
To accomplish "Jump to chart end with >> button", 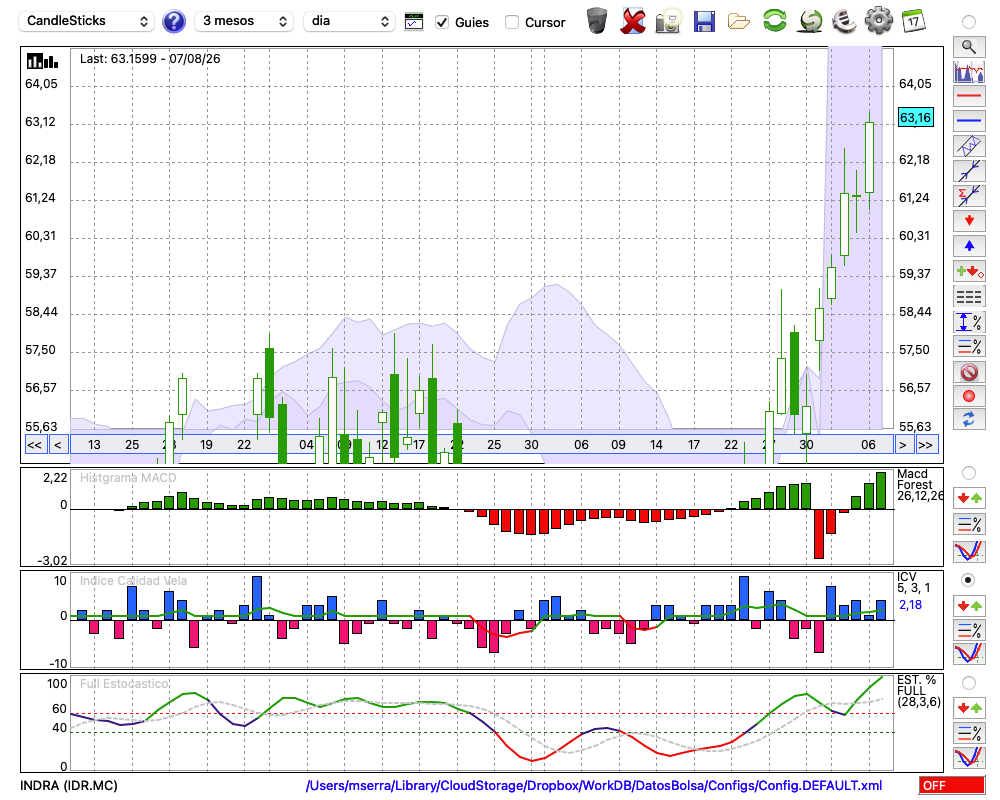I will coord(925,445).
